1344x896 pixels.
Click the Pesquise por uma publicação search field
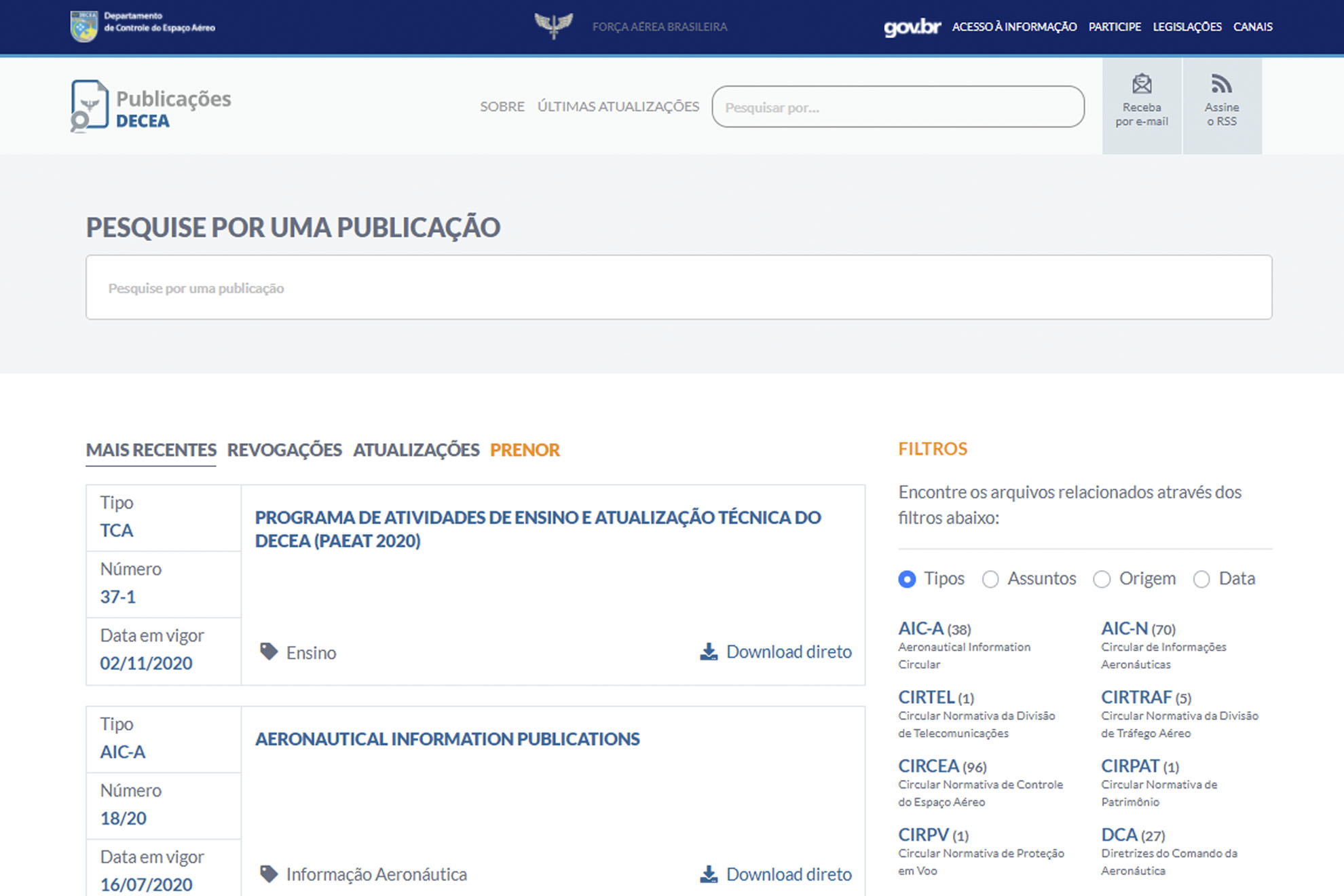click(x=679, y=287)
